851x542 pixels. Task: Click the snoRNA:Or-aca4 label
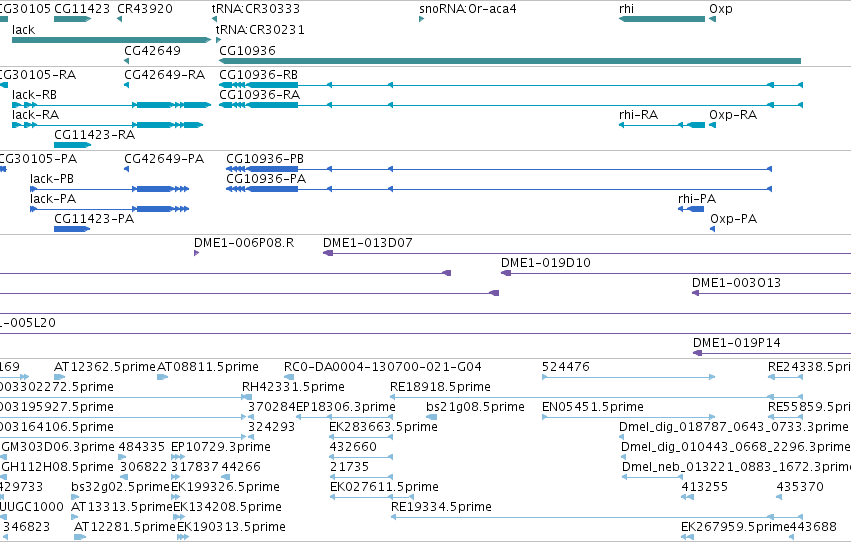pyautogui.click(x=468, y=9)
